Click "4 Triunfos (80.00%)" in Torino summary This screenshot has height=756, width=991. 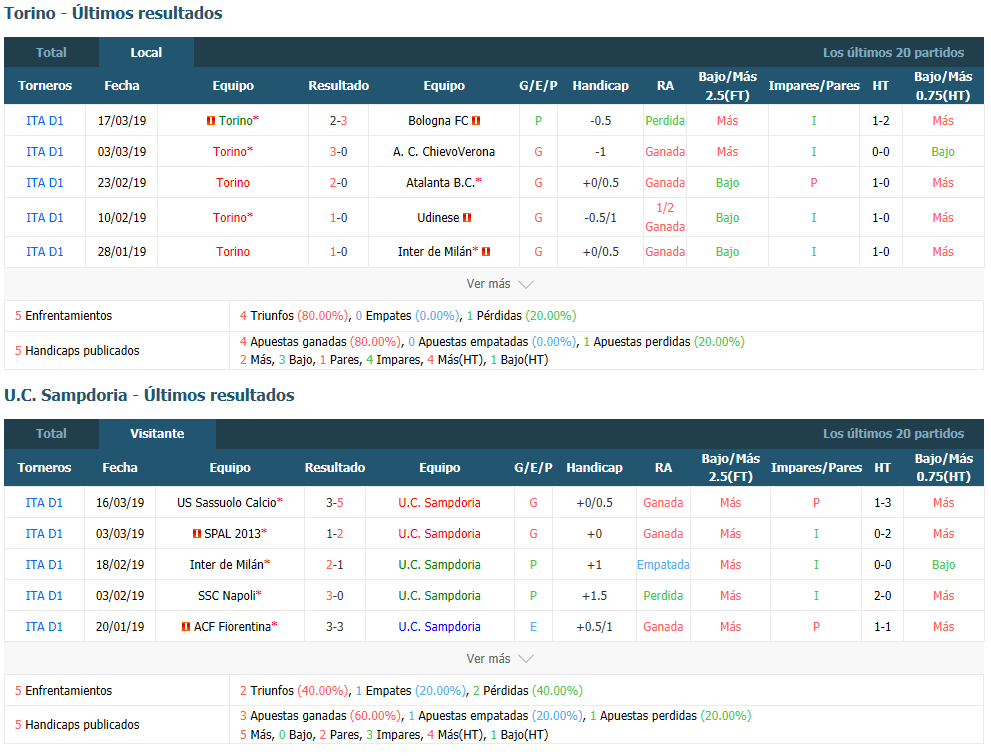[293, 316]
